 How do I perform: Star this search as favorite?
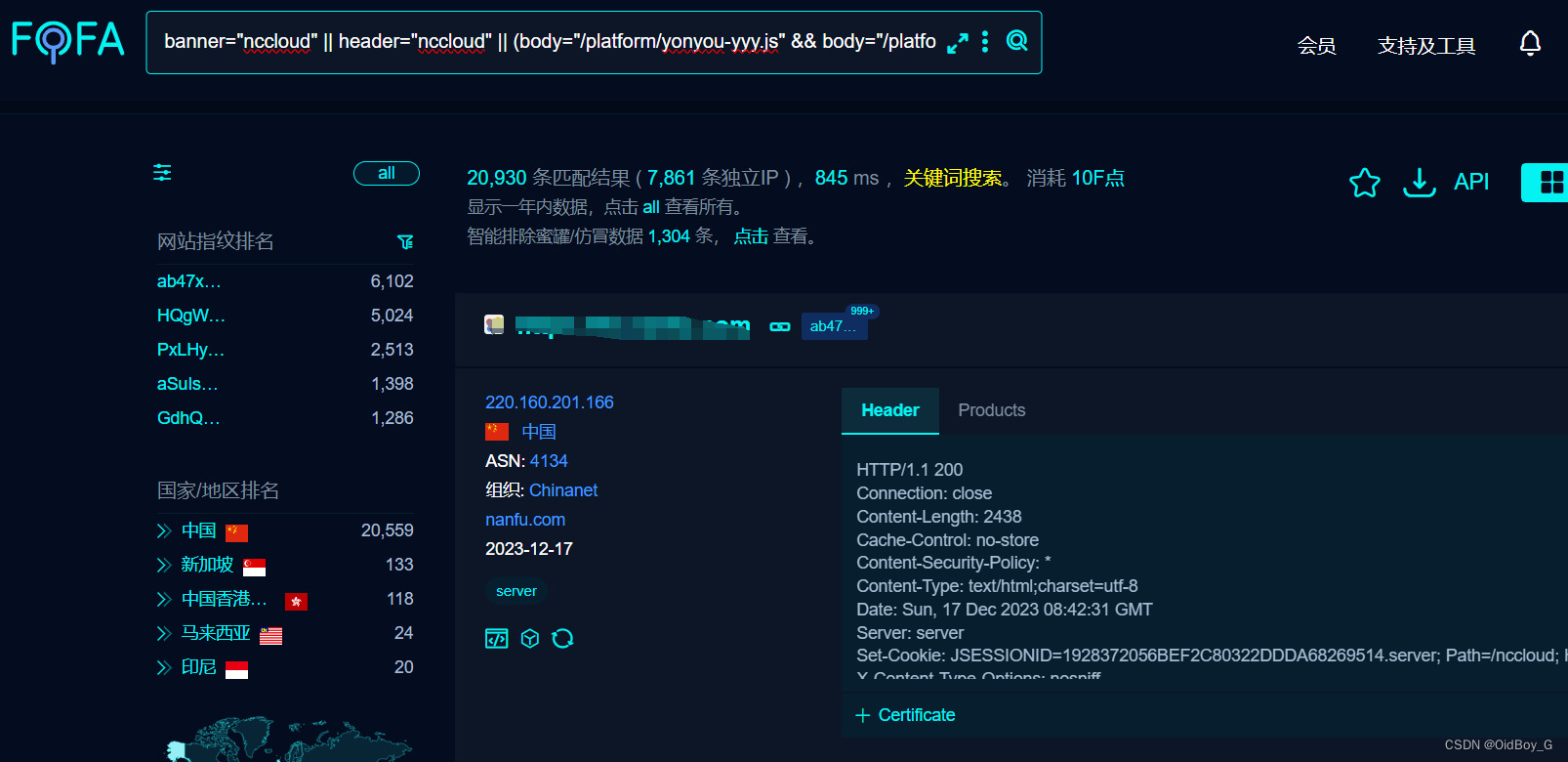point(1365,182)
